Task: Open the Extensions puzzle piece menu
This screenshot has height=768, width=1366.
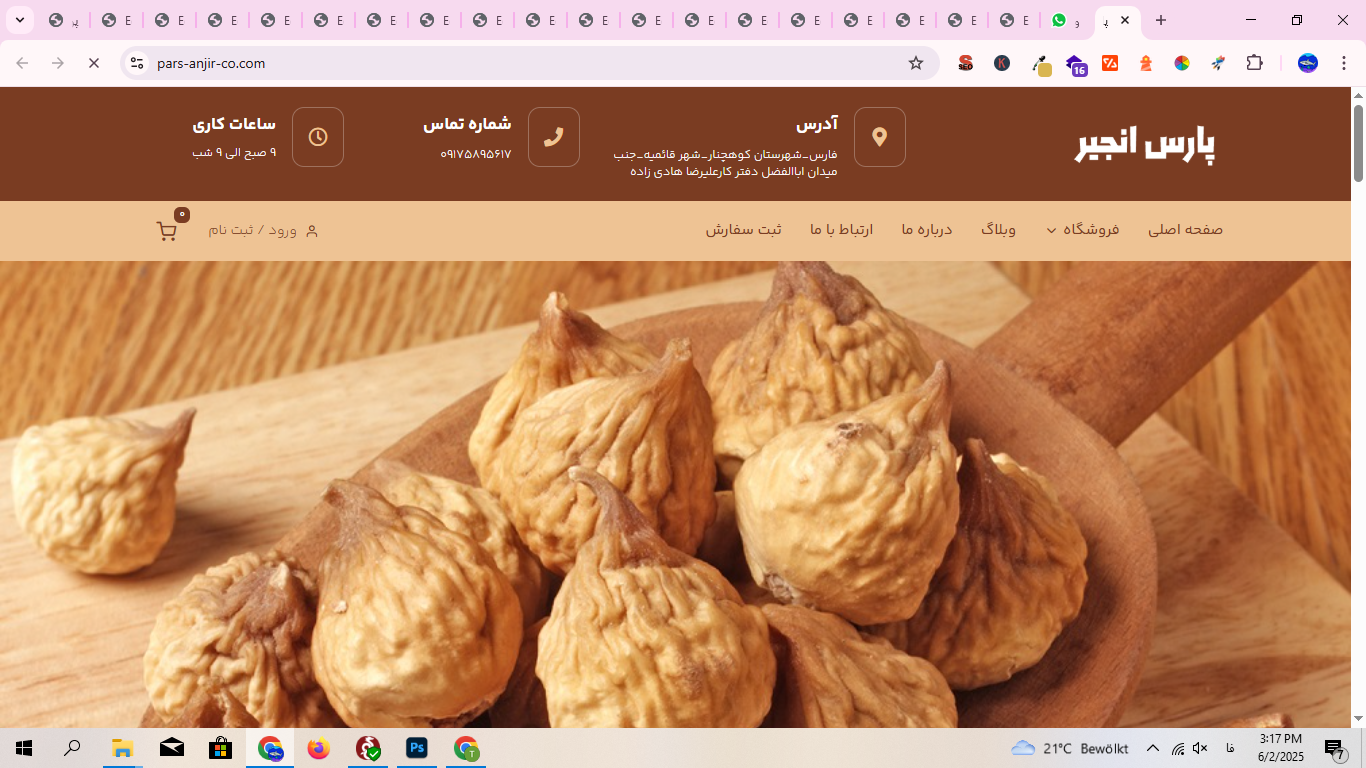Action: [x=1254, y=63]
